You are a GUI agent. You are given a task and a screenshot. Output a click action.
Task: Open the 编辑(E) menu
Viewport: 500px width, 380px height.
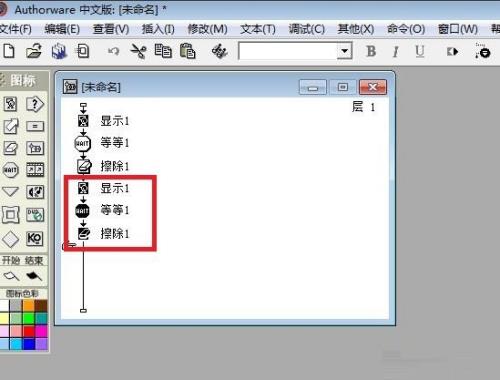[62, 29]
